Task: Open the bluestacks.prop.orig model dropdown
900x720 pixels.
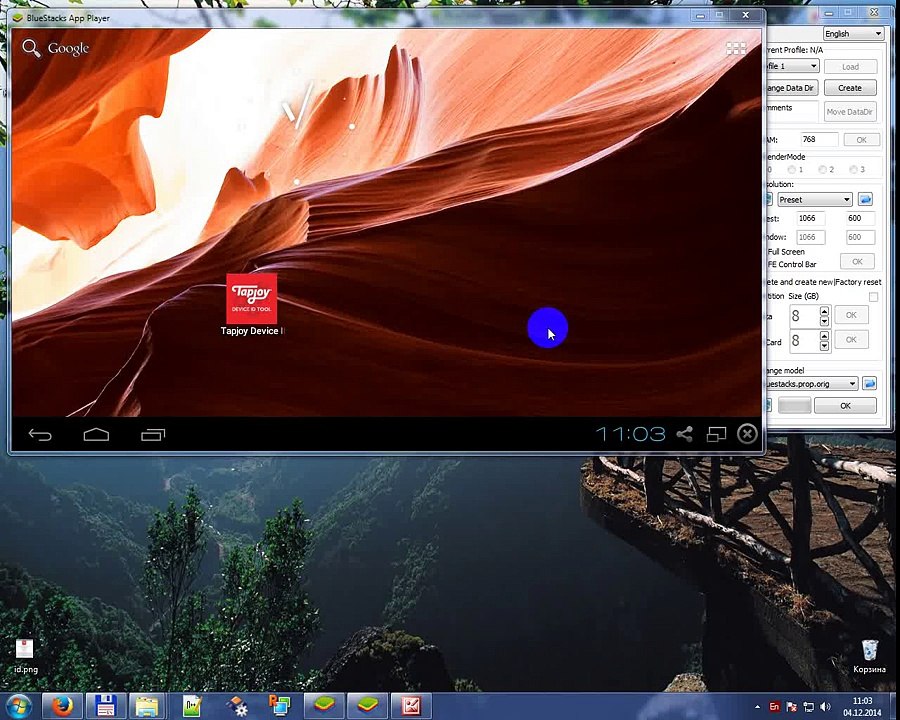Action: click(x=812, y=384)
